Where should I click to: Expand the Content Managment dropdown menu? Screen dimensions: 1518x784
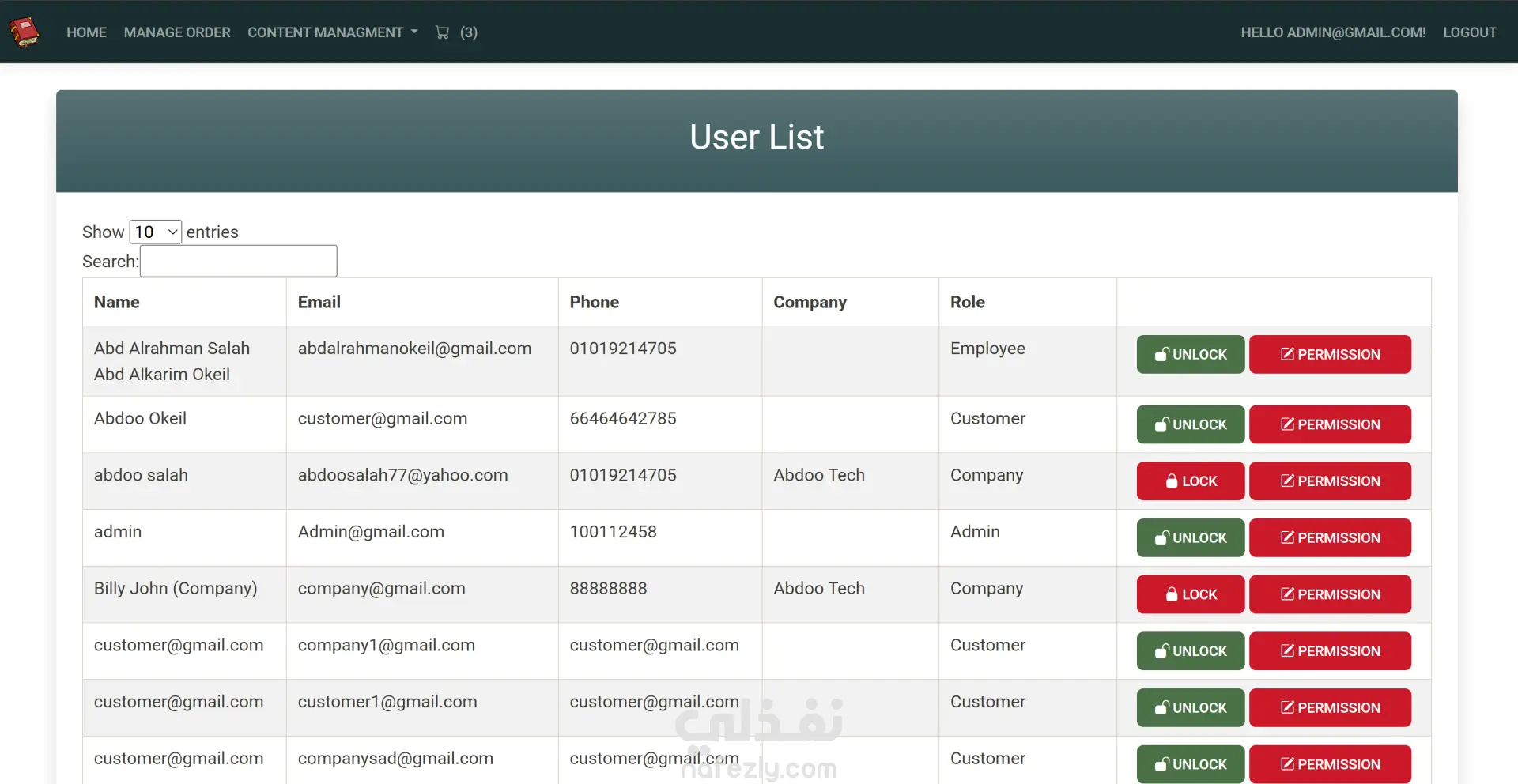tap(332, 32)
